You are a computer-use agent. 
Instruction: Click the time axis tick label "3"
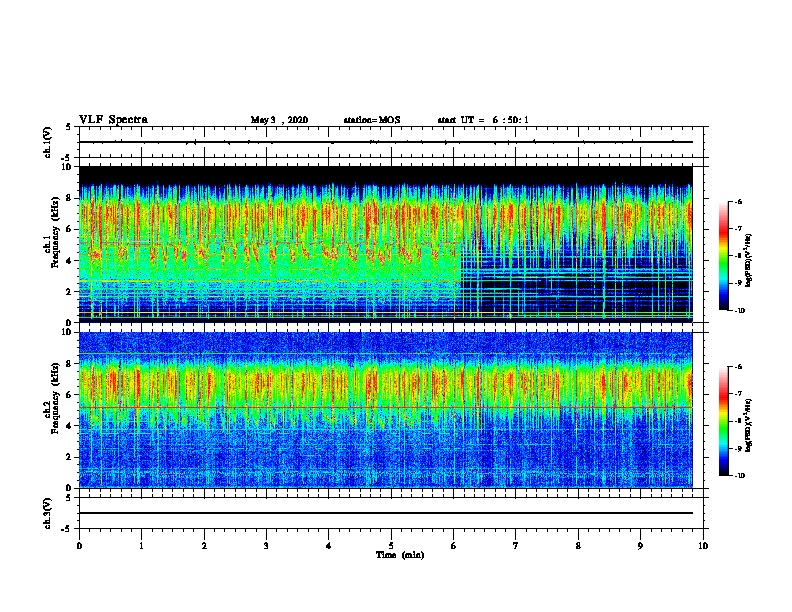coord(266,546)
